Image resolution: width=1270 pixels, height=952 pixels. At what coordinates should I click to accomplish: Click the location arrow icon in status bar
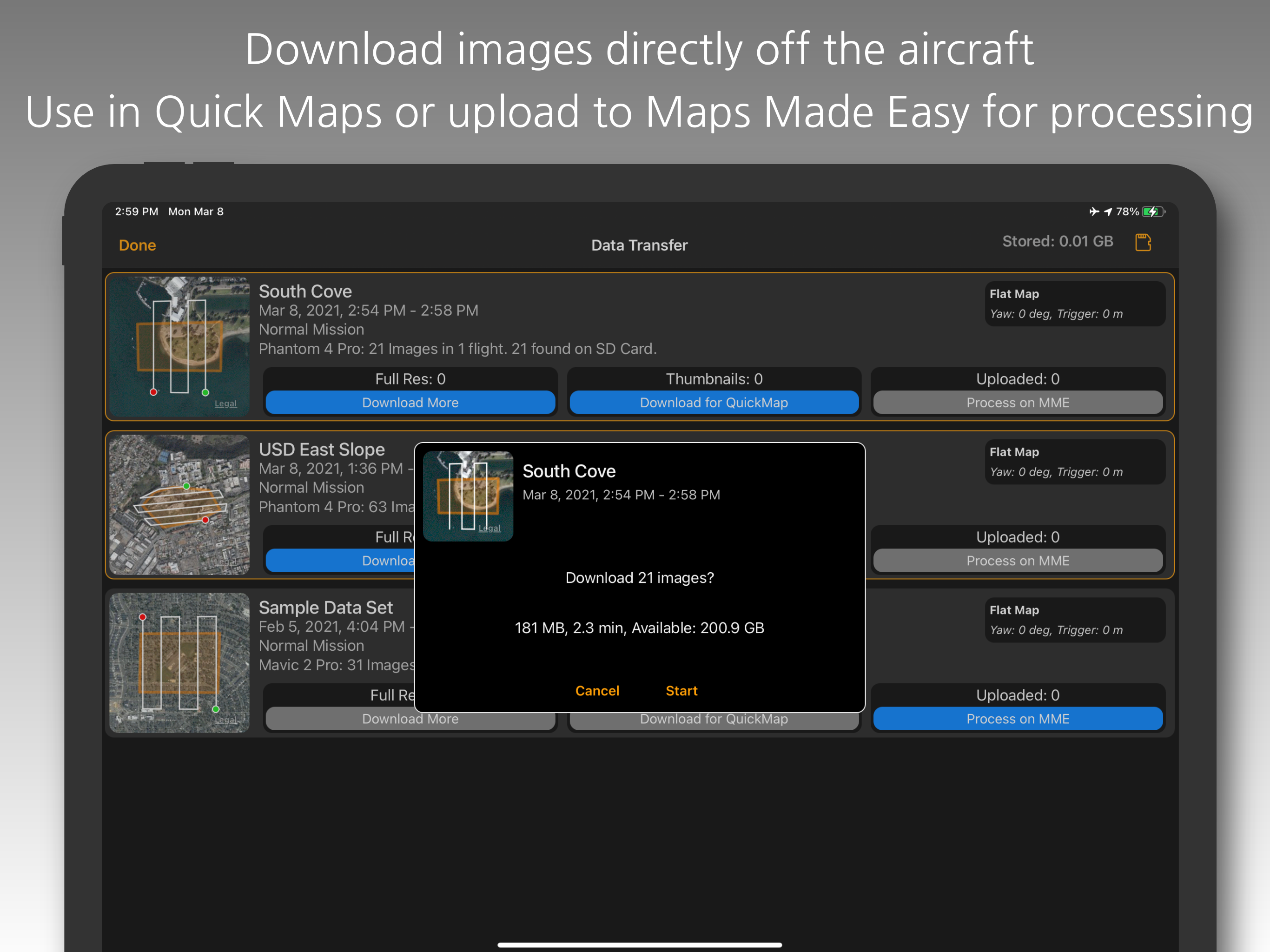click(1107, 212)
